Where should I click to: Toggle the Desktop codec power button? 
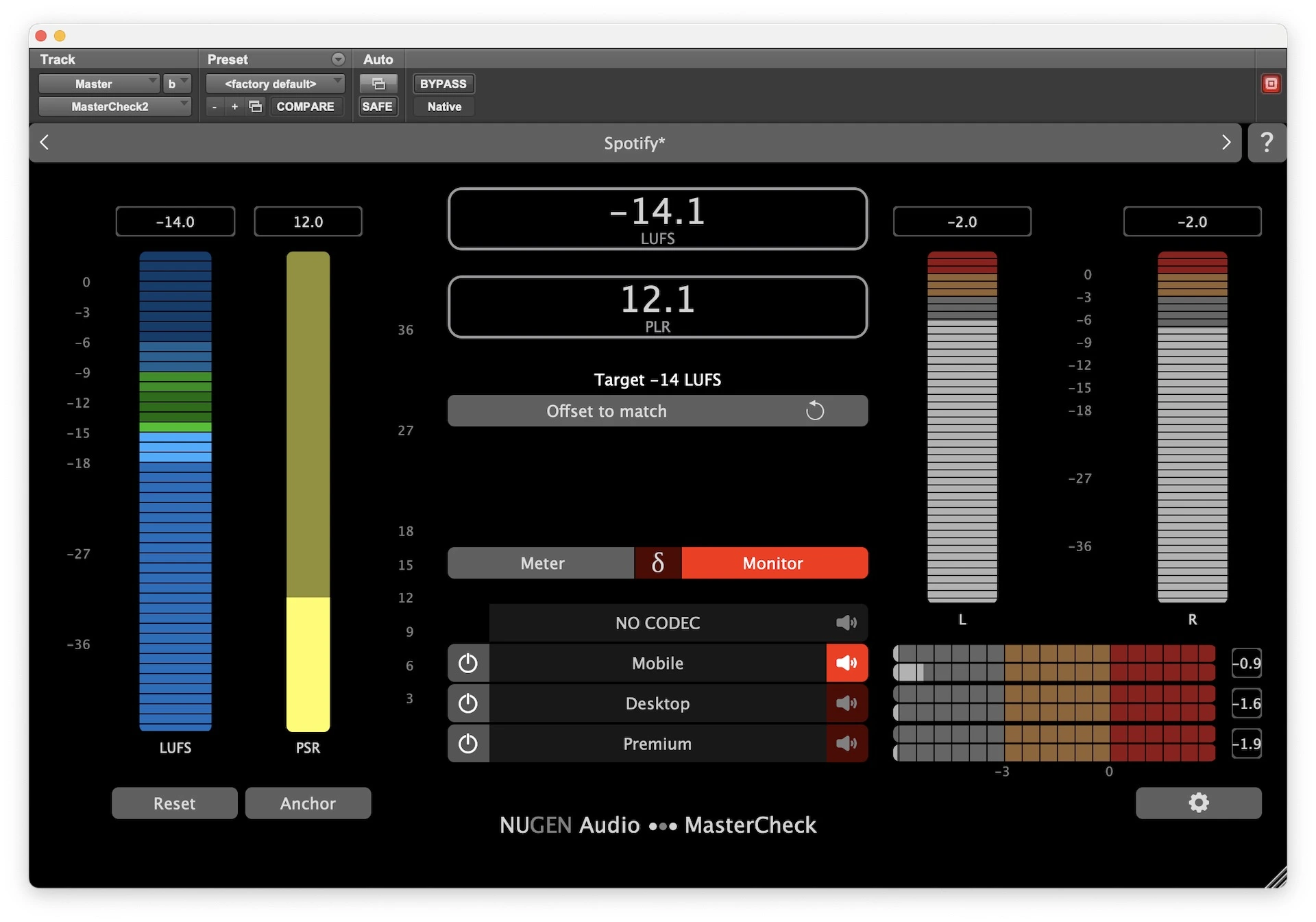(x=468, y=703)
